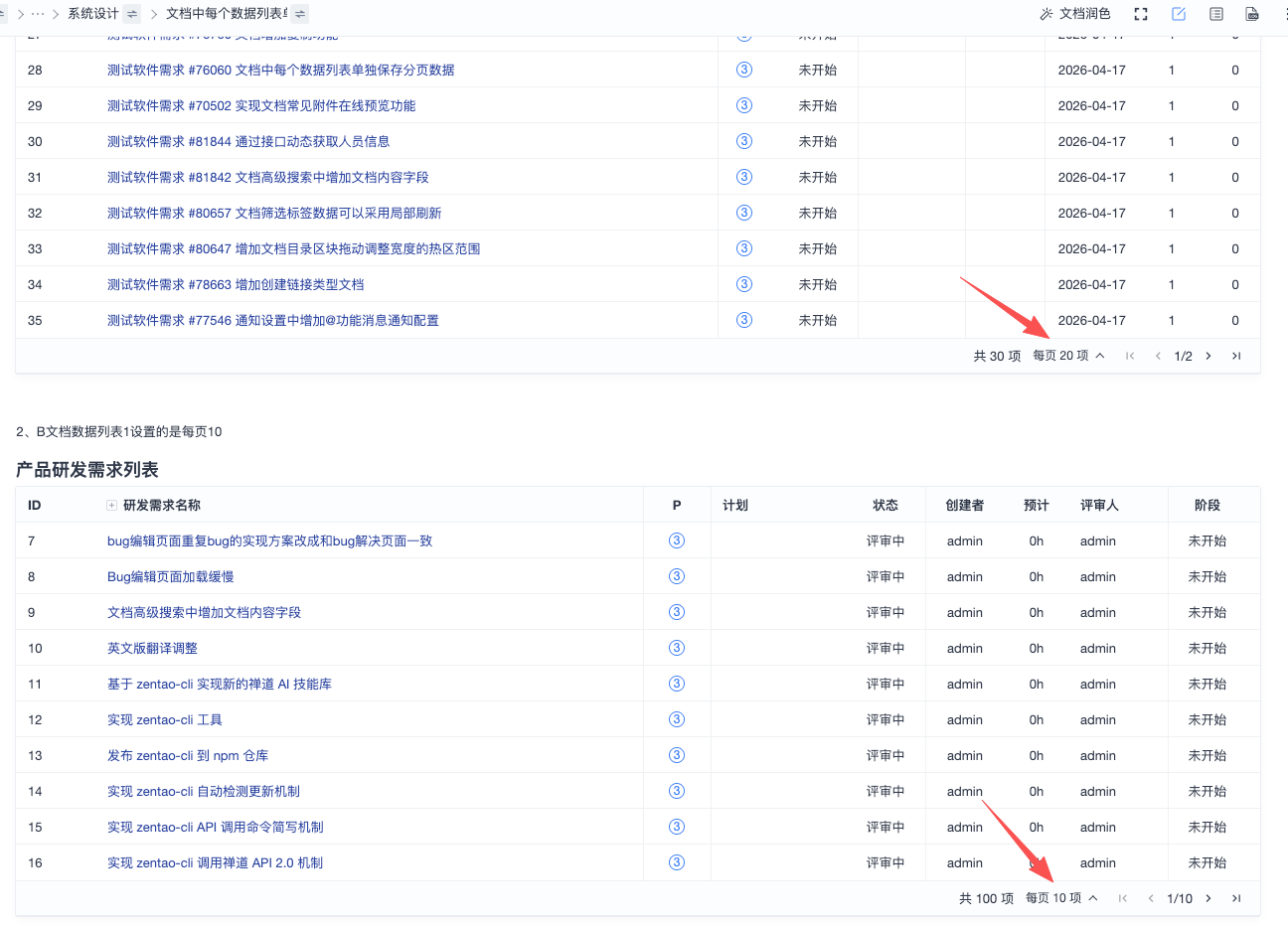Open requirement #80647 增加文档目录区块拖动调整宽度的热区范围
Viewport: 1288px width, 926px height.
tap(294, 248)
